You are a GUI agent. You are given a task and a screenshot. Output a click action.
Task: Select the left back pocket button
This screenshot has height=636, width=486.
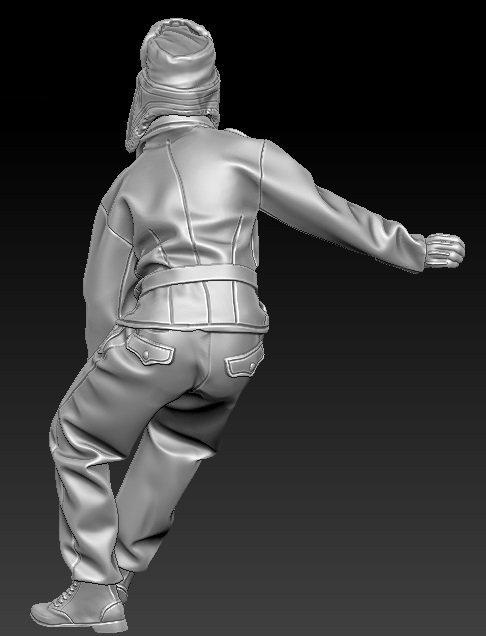[x=145, y=355]
